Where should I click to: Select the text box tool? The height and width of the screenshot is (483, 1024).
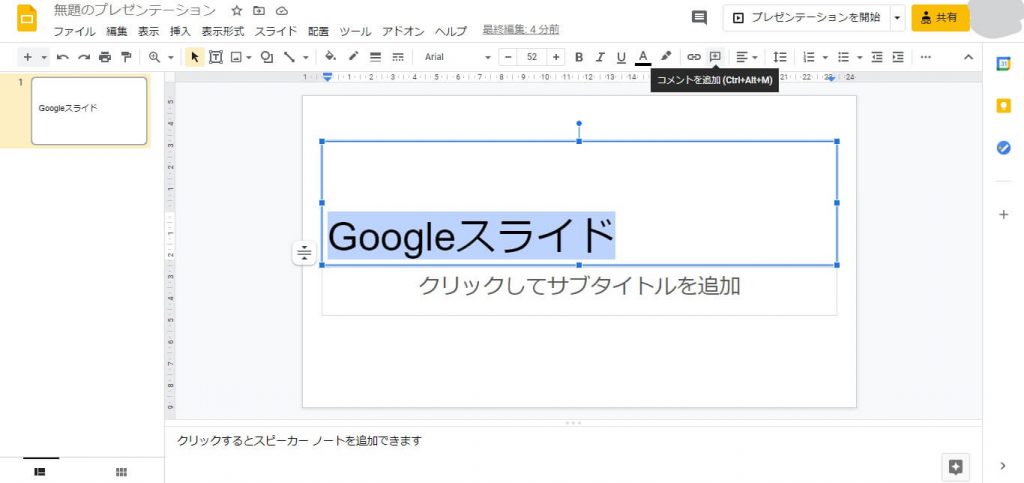[215, 57]
